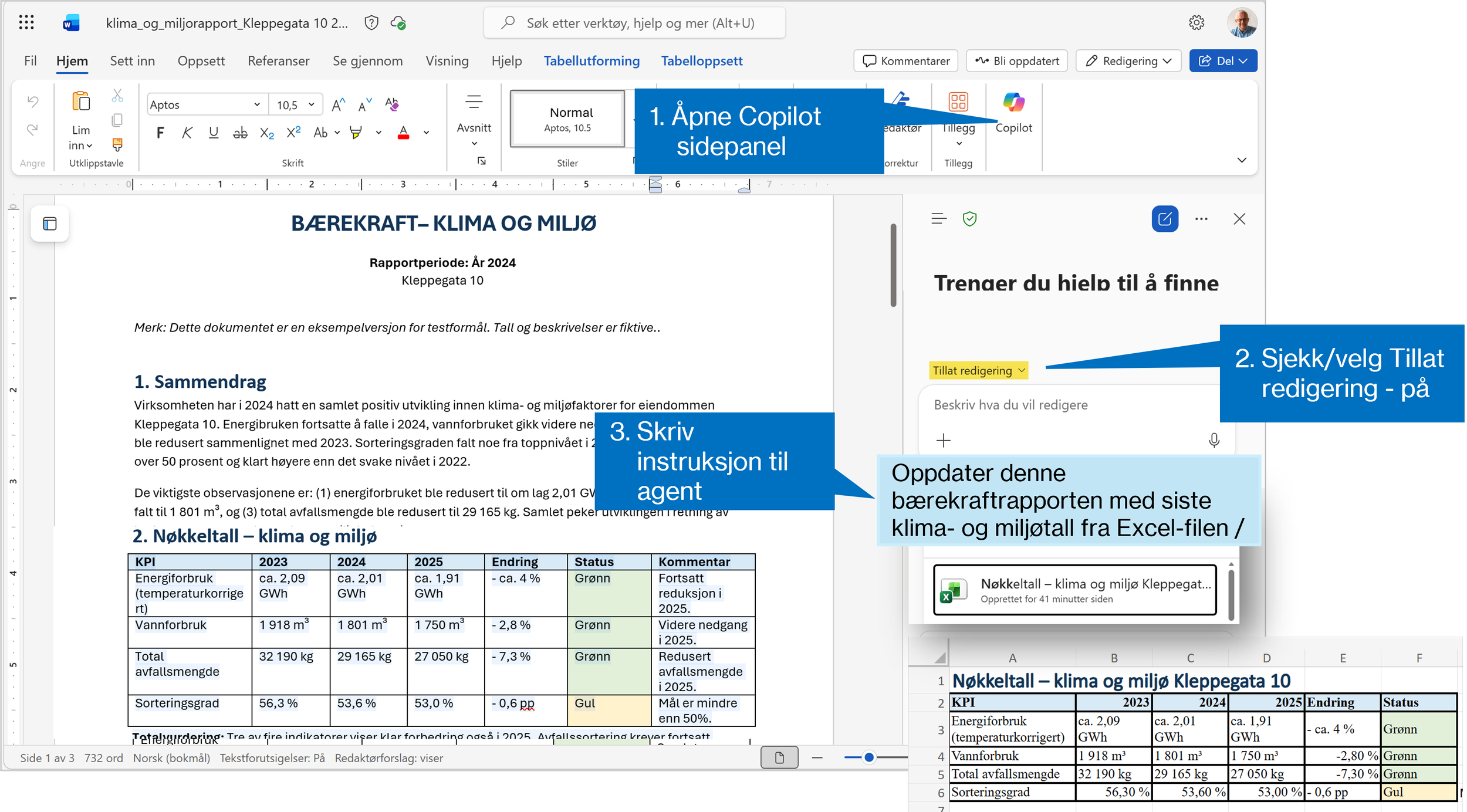Viewport: 1467px width, 812px height.
Task: Click the Kommentarer button
Action: [906, 61]
